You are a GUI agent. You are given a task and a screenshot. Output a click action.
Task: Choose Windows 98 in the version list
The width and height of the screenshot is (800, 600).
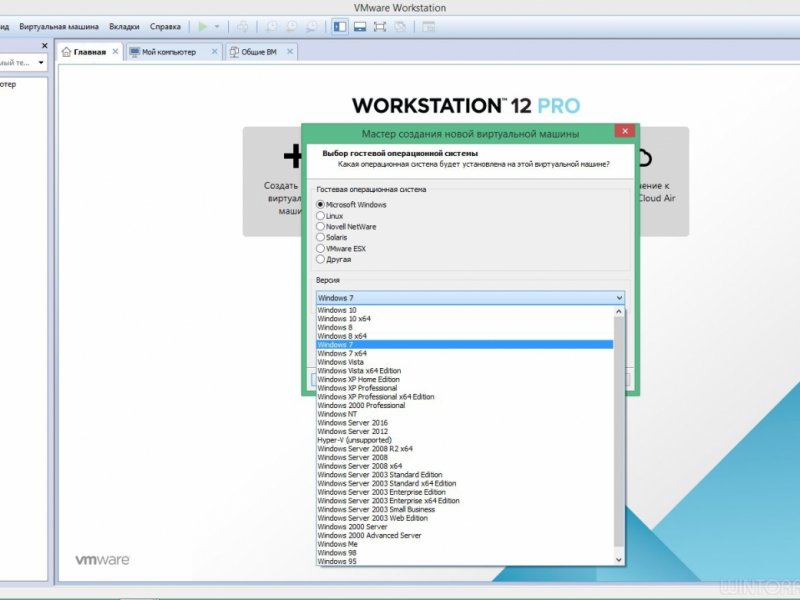(465, 553)
